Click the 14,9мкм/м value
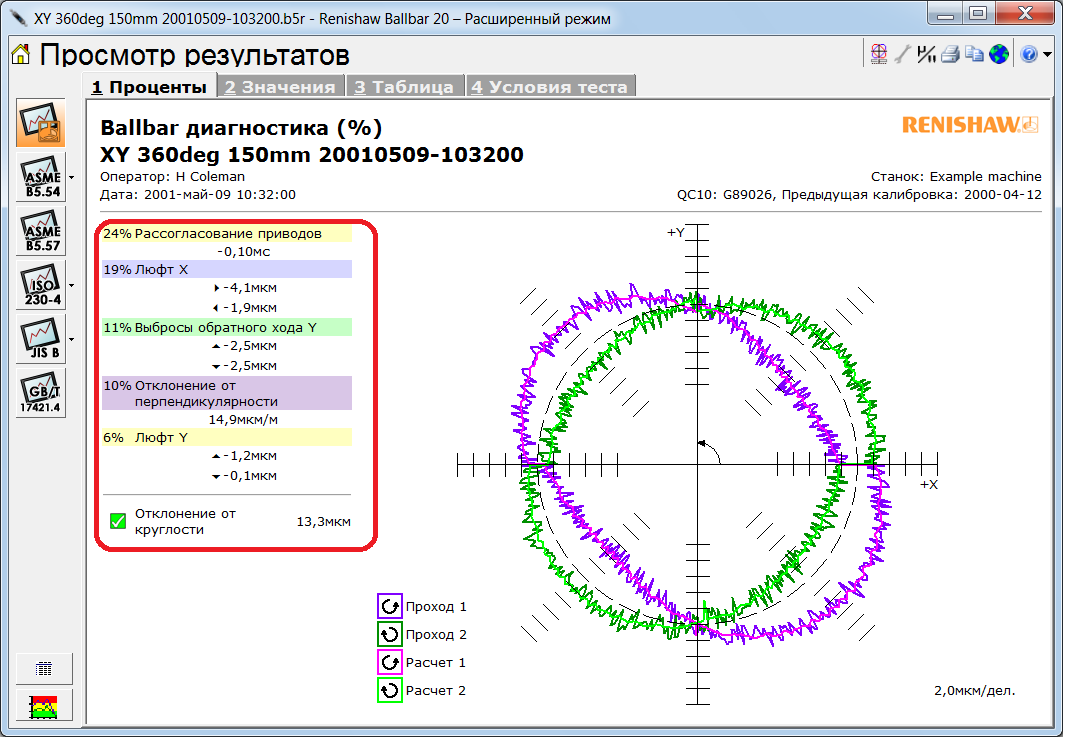This screenshot has width=1065, height=741. tap(243, 419)
